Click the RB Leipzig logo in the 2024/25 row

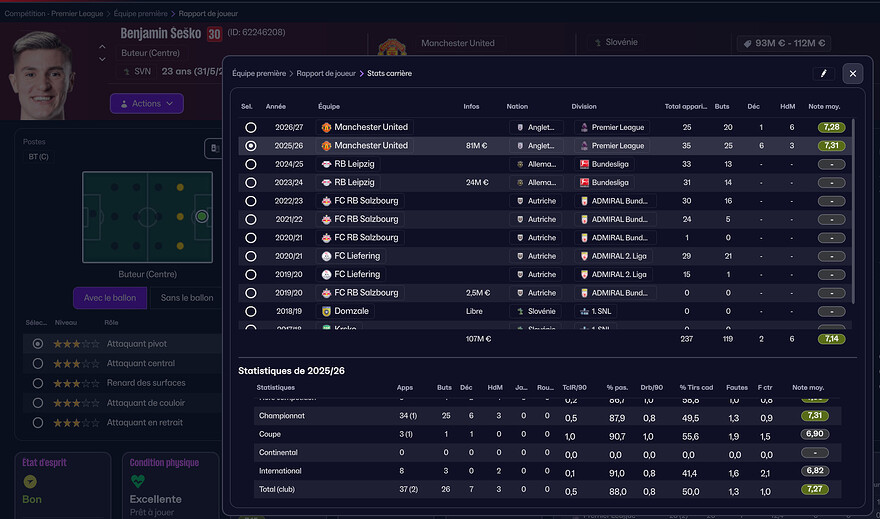click(326, 164)
